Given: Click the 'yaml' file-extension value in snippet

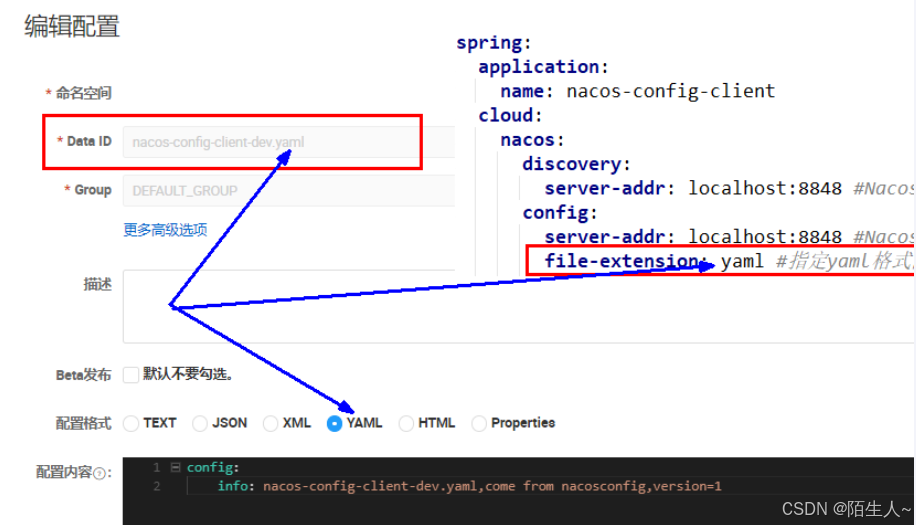Looking at the screenshot, I should 742,260.
